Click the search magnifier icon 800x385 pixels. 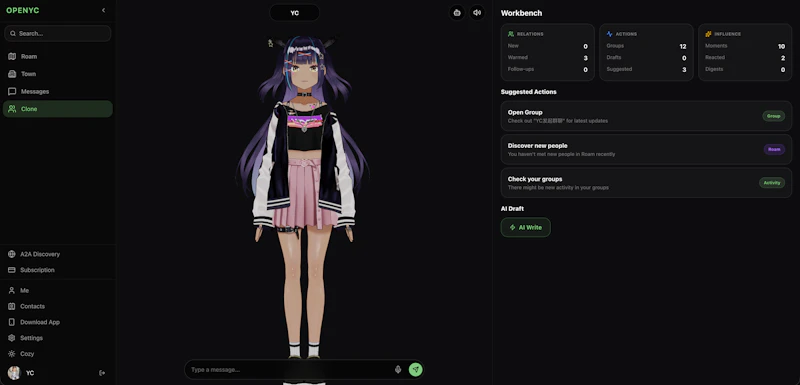(13, 34)
